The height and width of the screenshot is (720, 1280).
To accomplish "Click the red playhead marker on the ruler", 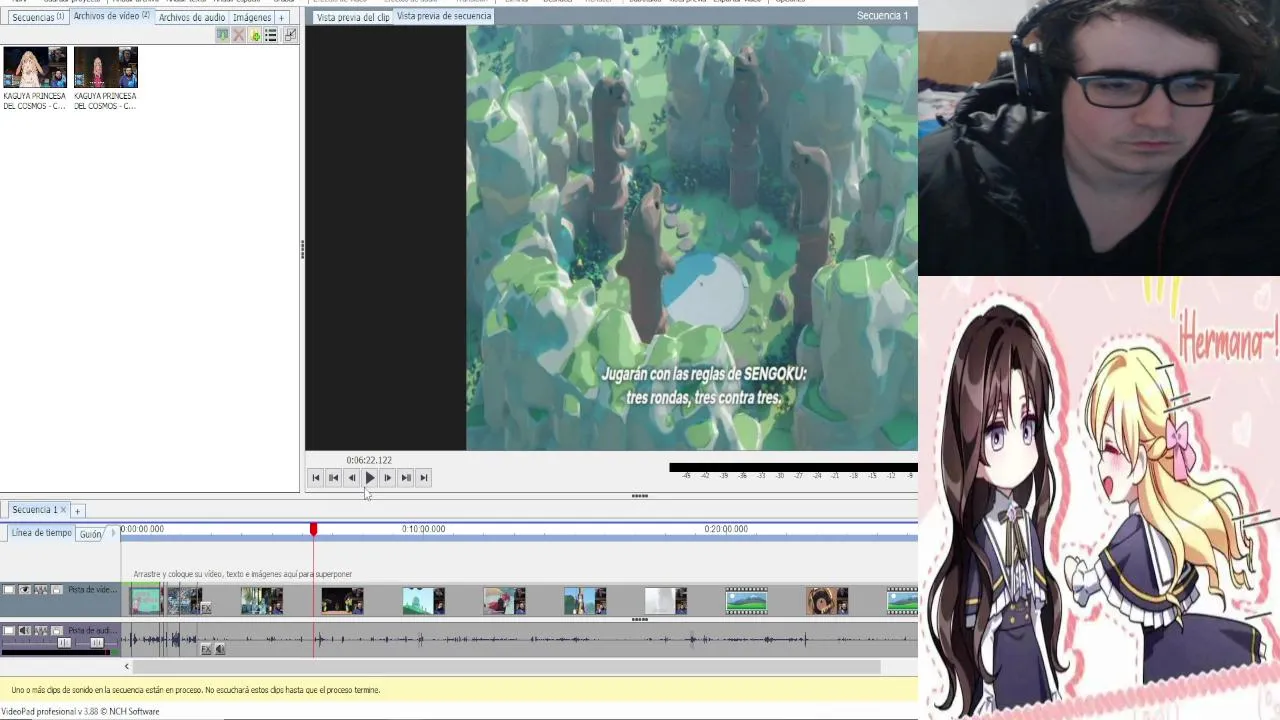I will click(x=313, y=529).
